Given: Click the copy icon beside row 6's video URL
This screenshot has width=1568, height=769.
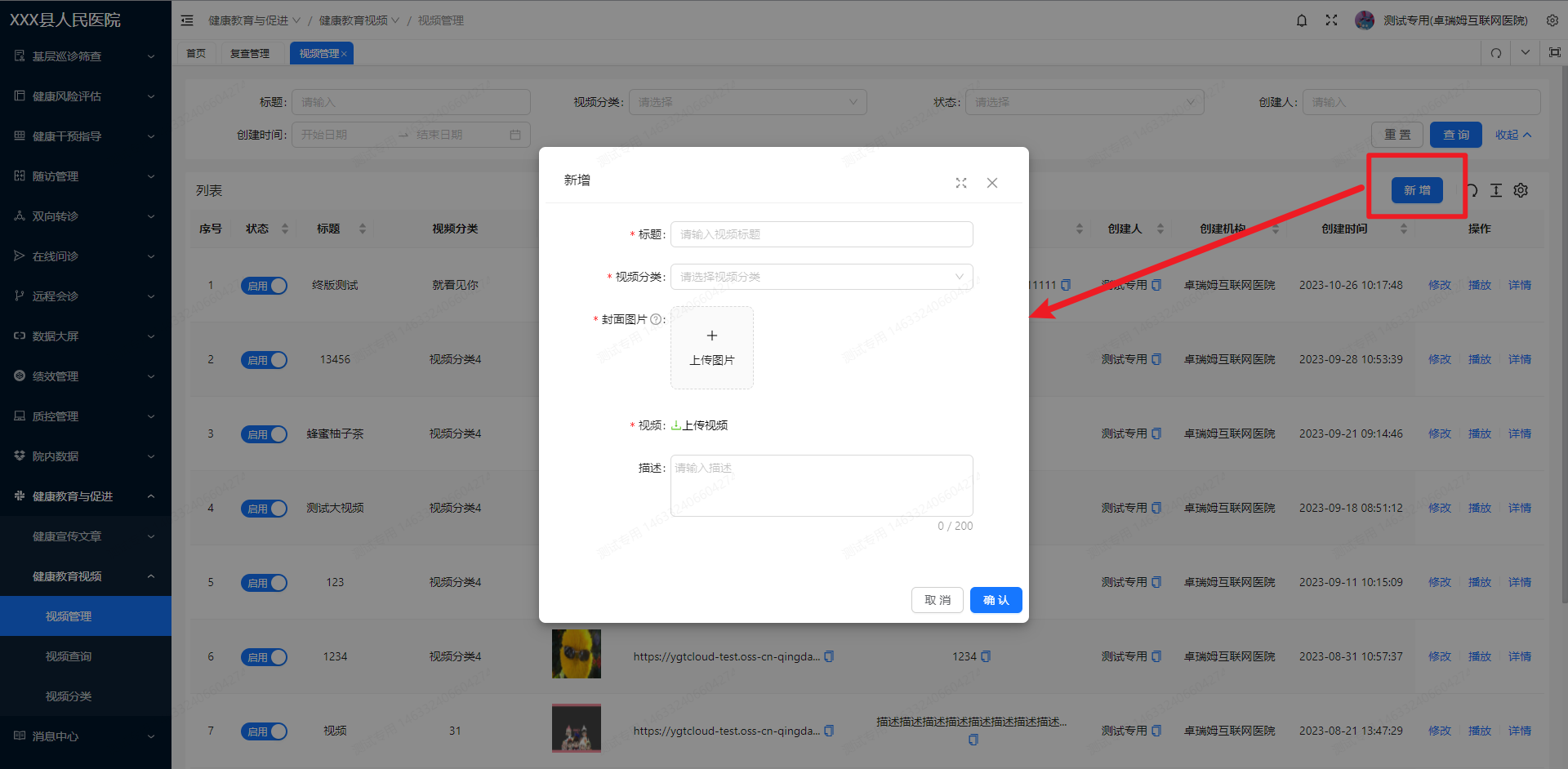Looking at the screenshot, I should [x=829, y=656].
